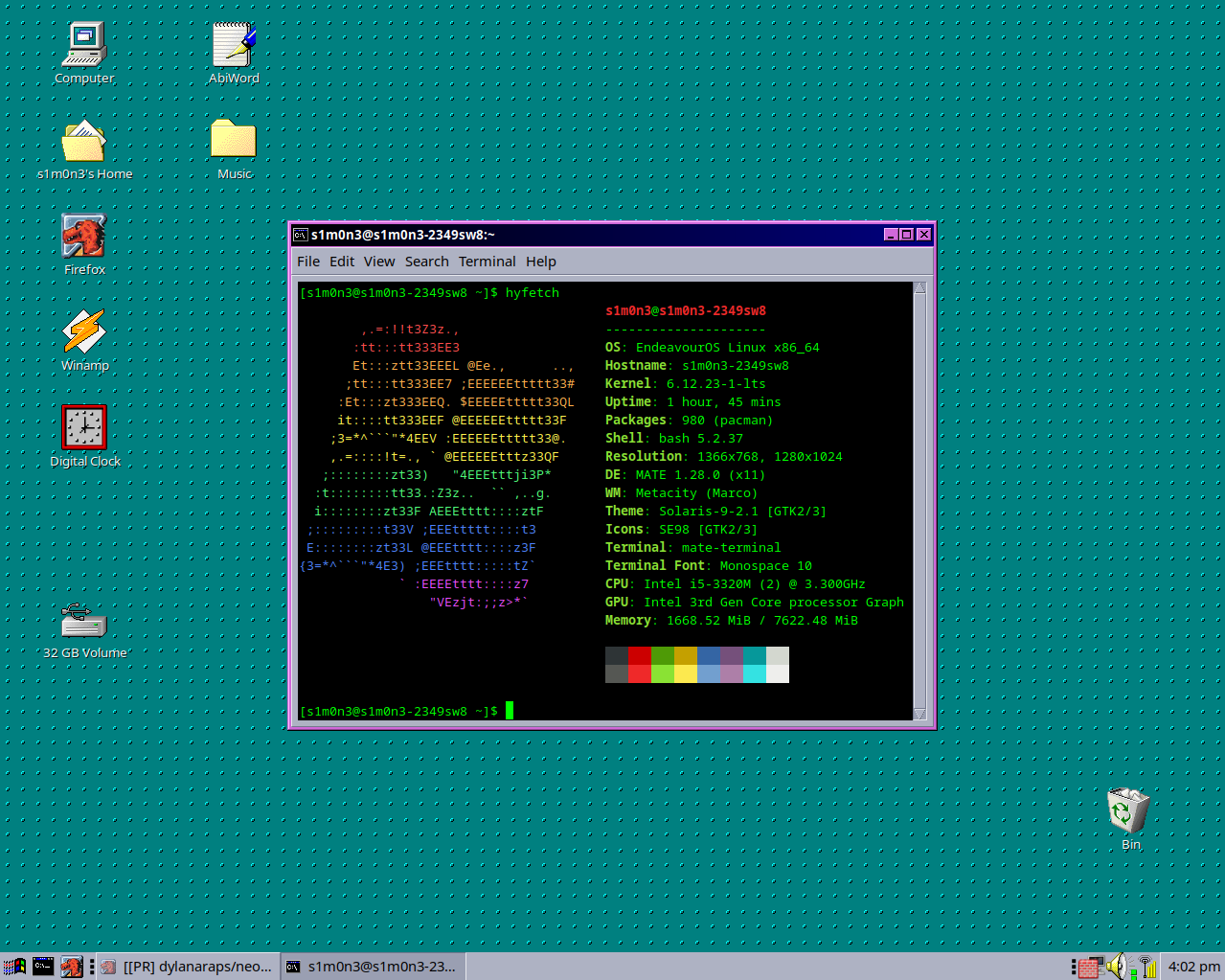Open the AbiWord desktop icon
Viewport: 1225px width, 980px height.
point(234,46)
